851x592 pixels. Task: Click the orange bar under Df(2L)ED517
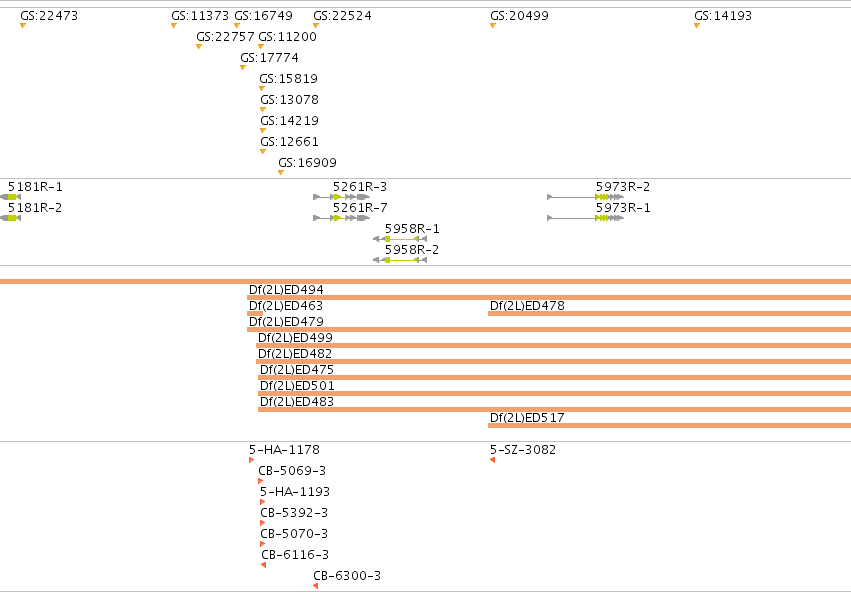click(x=669, y=425)
